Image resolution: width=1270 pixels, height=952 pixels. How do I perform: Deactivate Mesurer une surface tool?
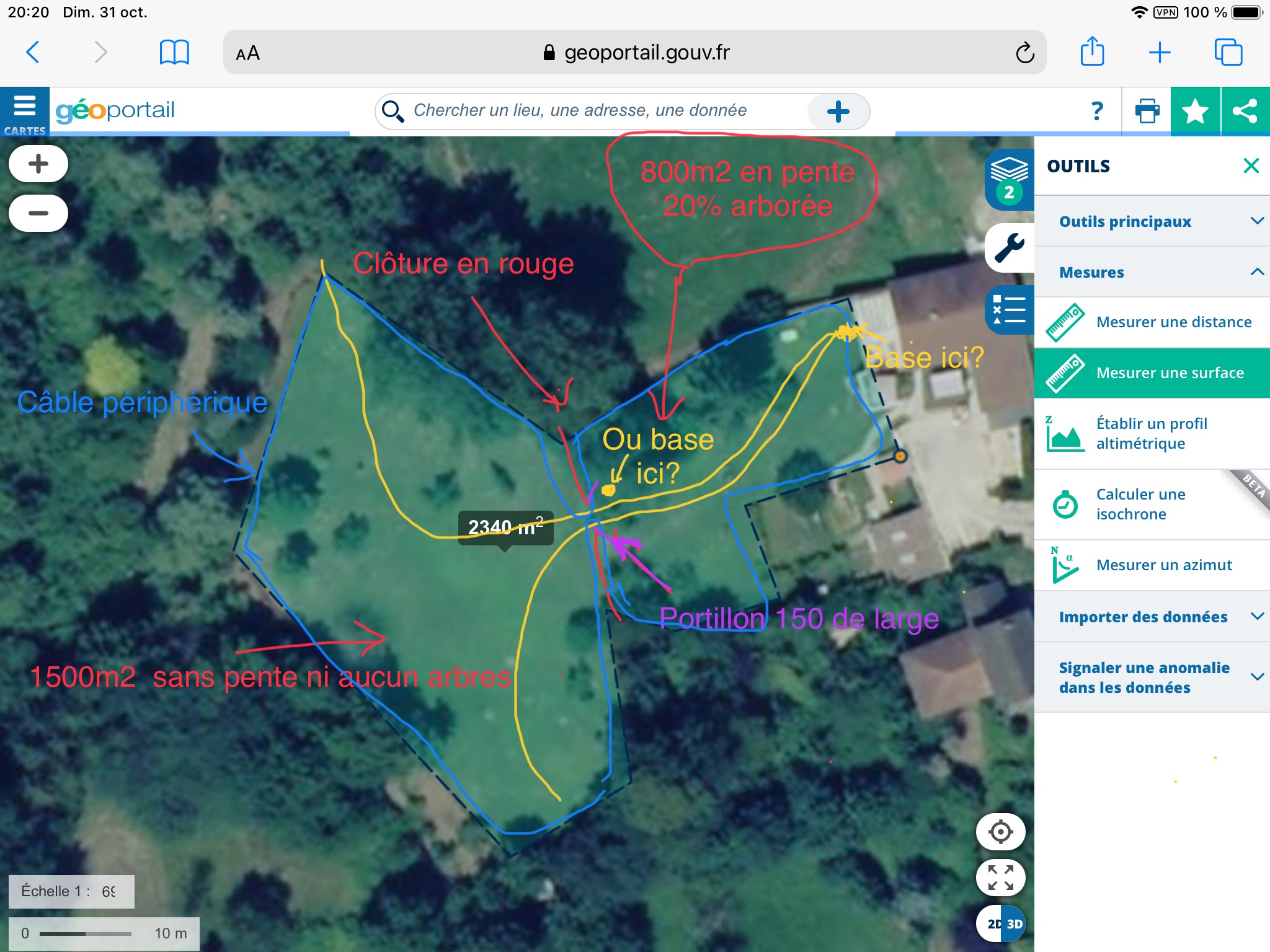pos(1152,373)
